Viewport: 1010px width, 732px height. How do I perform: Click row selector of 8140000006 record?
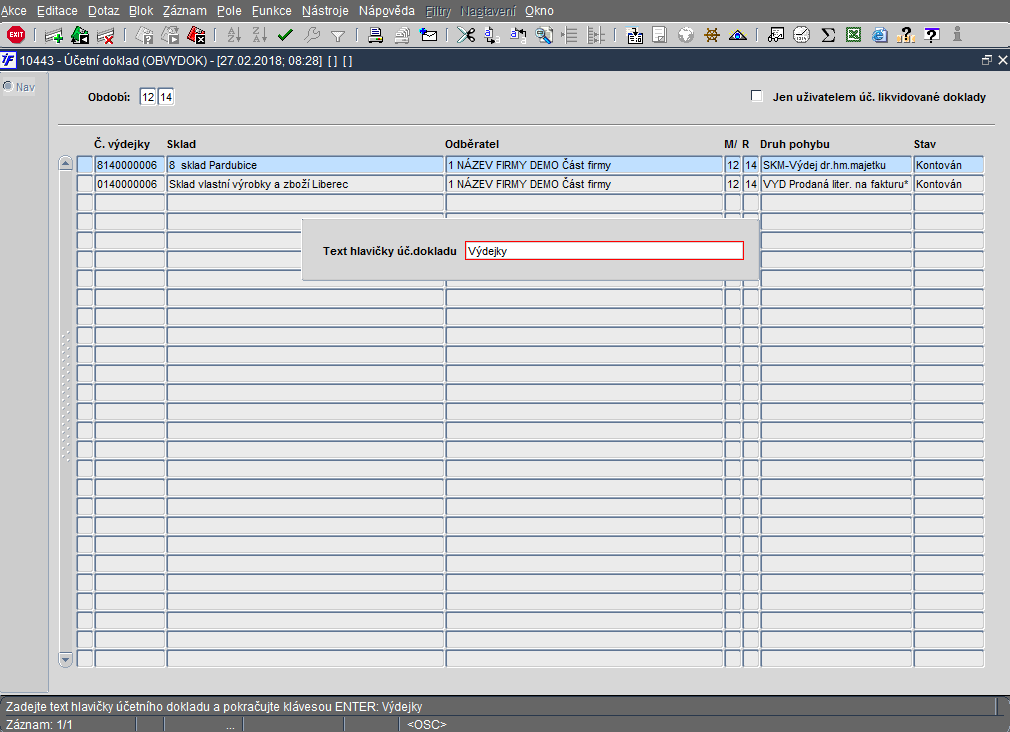point(85,165)
